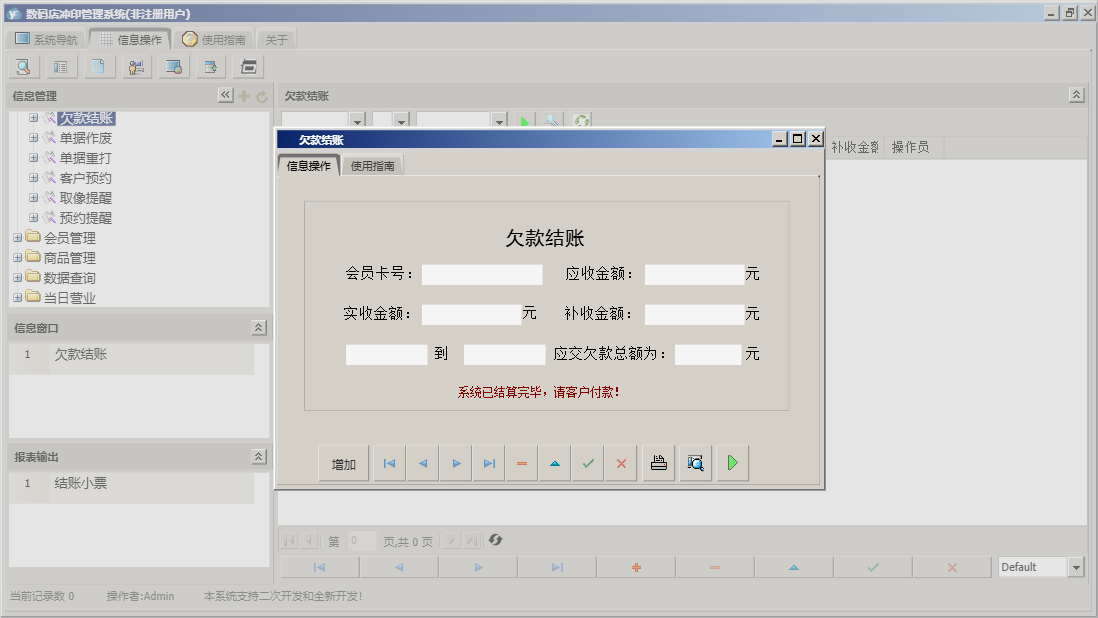The height and width of the screenshot is (618, 1098).
Task: Select the search/query icon in the main toolbar
Action: [23, 66]
